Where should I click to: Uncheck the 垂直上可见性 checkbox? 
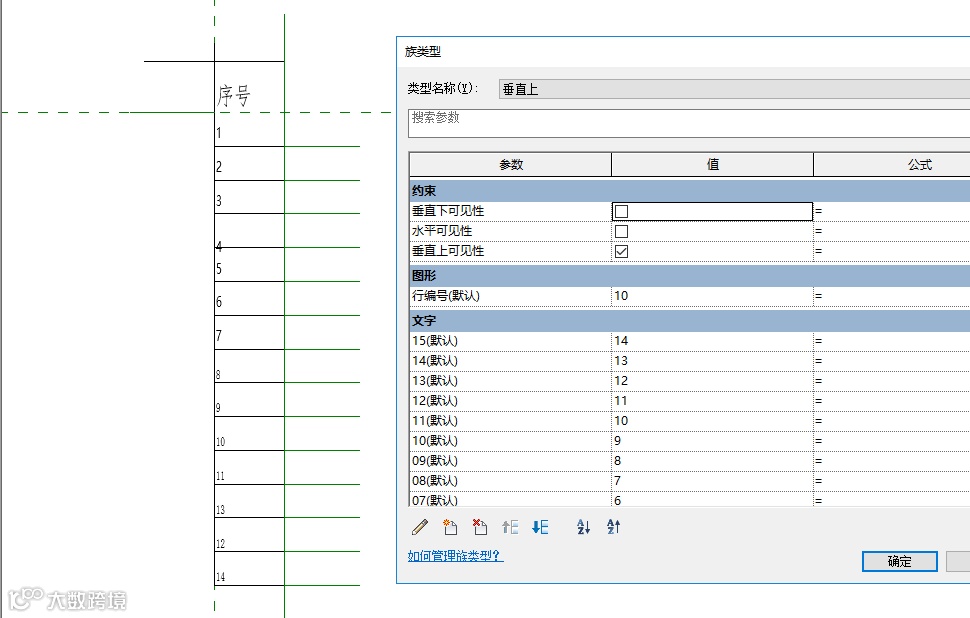[x=621, y=251]
